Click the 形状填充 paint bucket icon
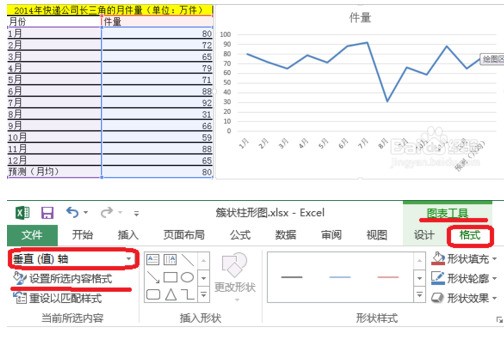 click(438, 258)
